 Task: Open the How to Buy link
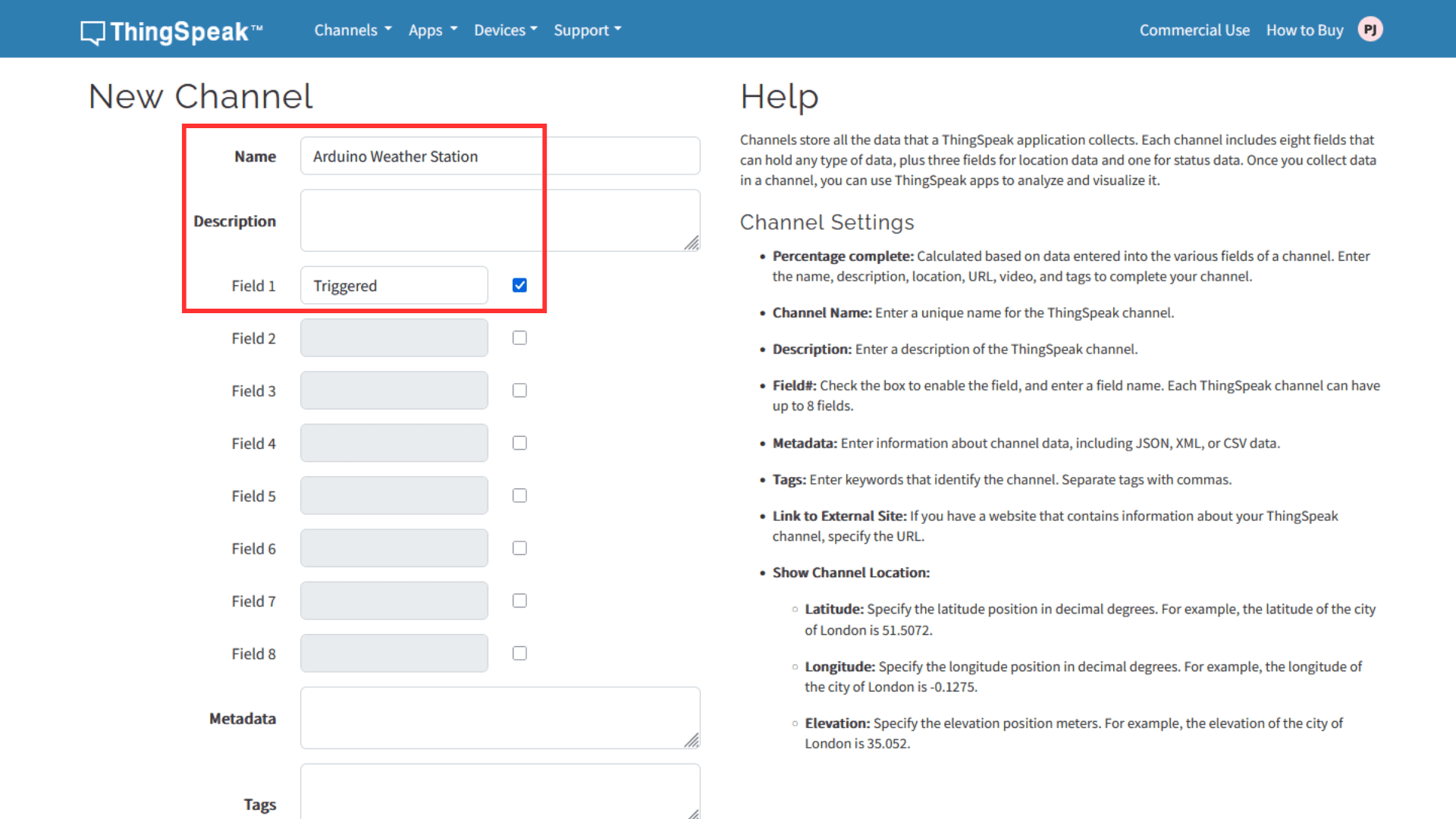pos(1304,30)
